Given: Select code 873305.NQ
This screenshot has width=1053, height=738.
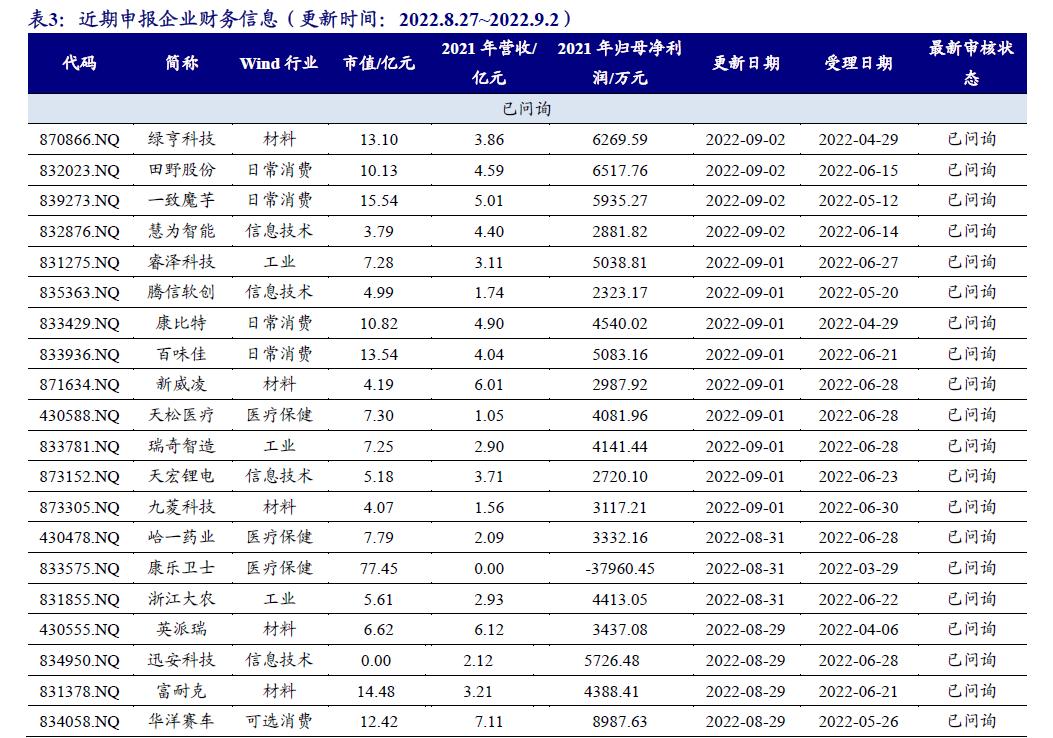Looking at the screenshot, I should 79,508.
